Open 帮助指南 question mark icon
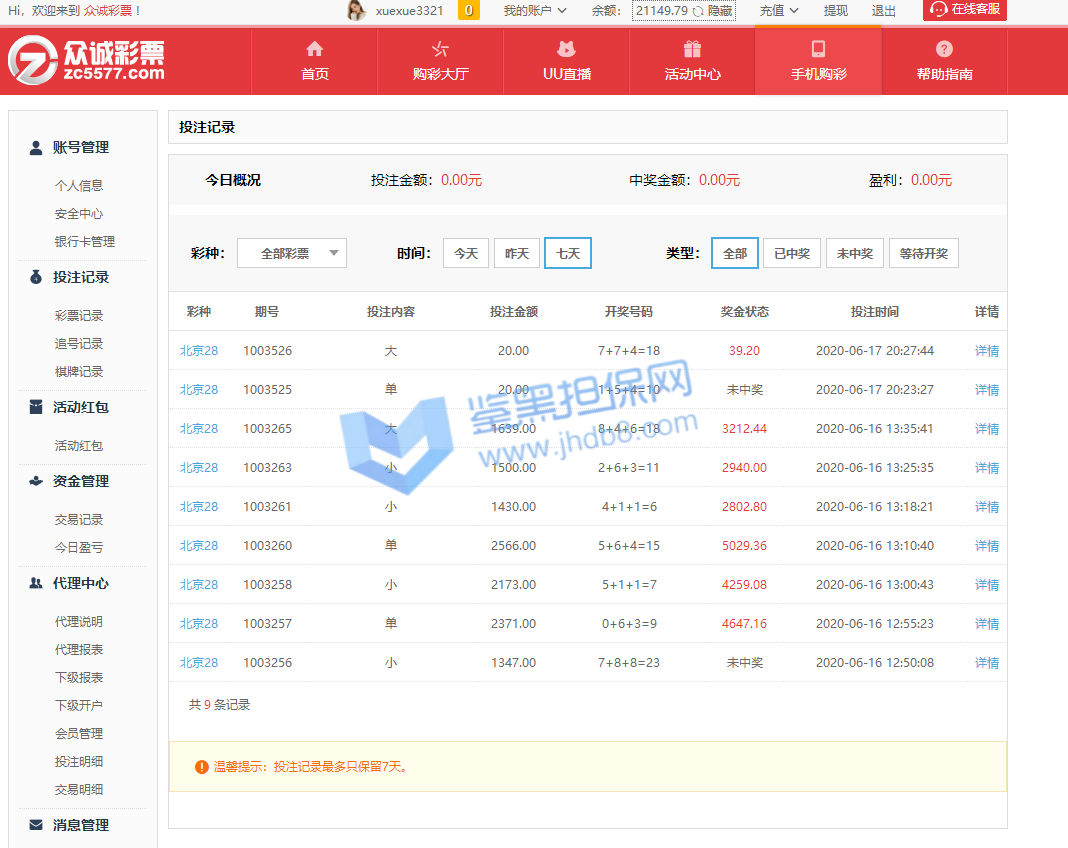 pyautogui.click(x=944, y=49)
